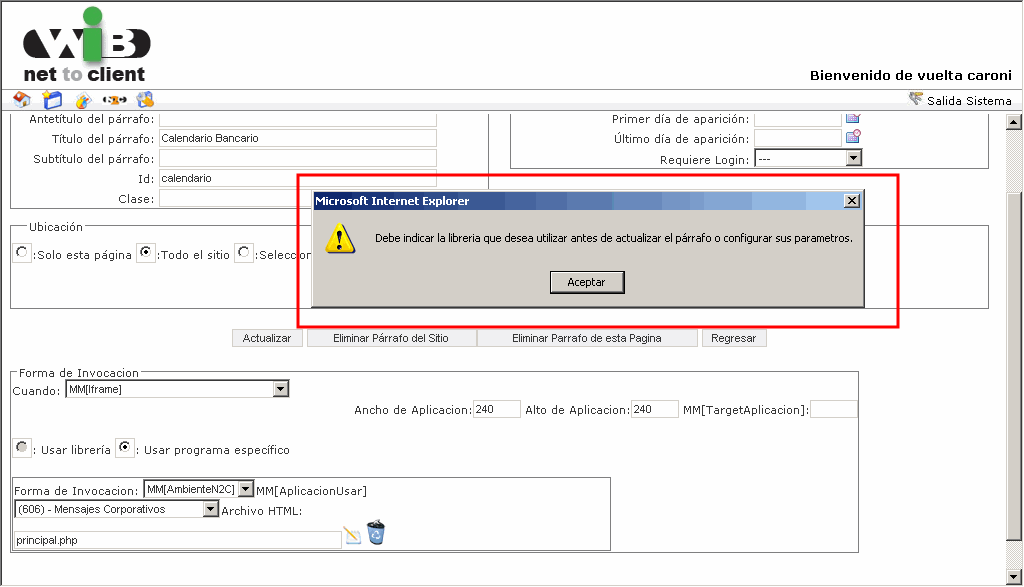Screen dimensions: 1024x587
Task: Focus the Subtítulo del párrafo field
Action: click(298, 159)
